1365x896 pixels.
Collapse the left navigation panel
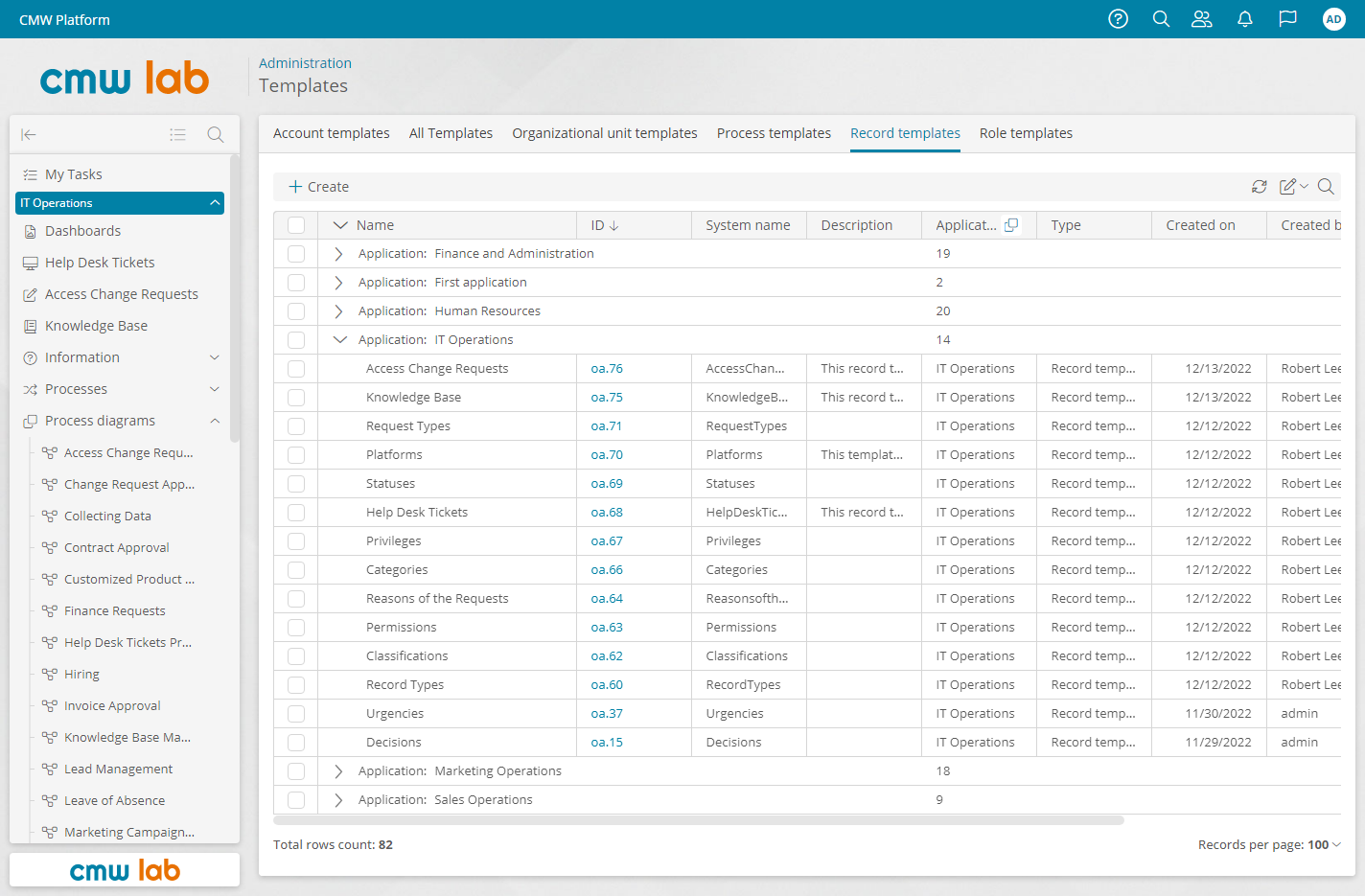tap(29, 135)
